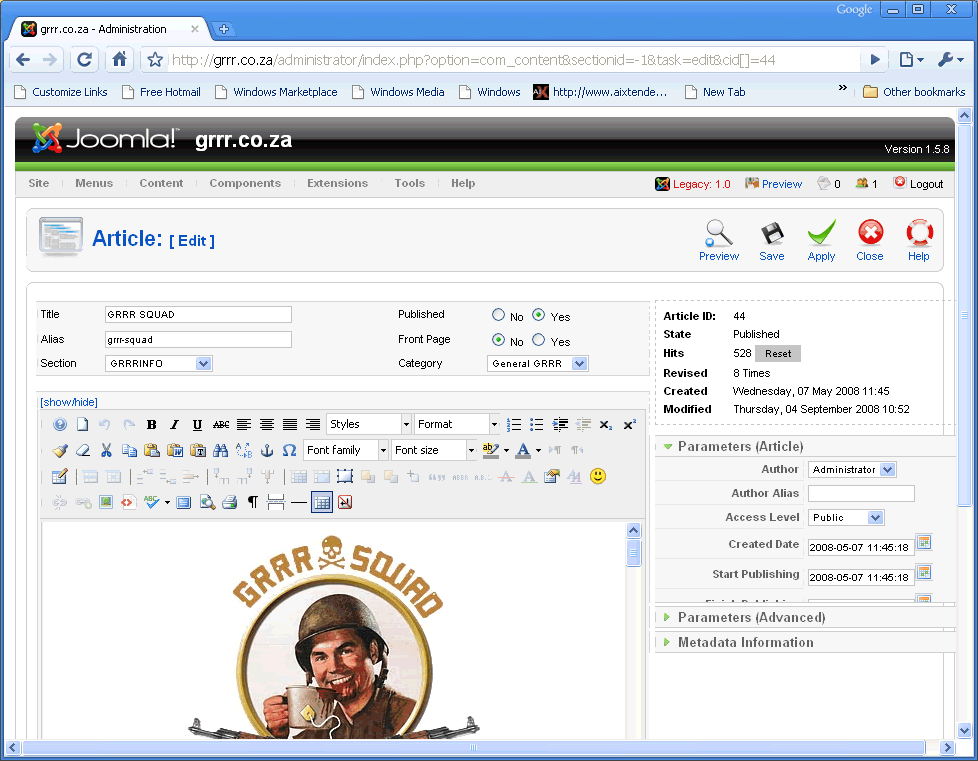Click the cleanup messy code broom icon
Image resolution: width=978 pixels, height=761 pixels.
pyautogui.click(x=60, y=450)
